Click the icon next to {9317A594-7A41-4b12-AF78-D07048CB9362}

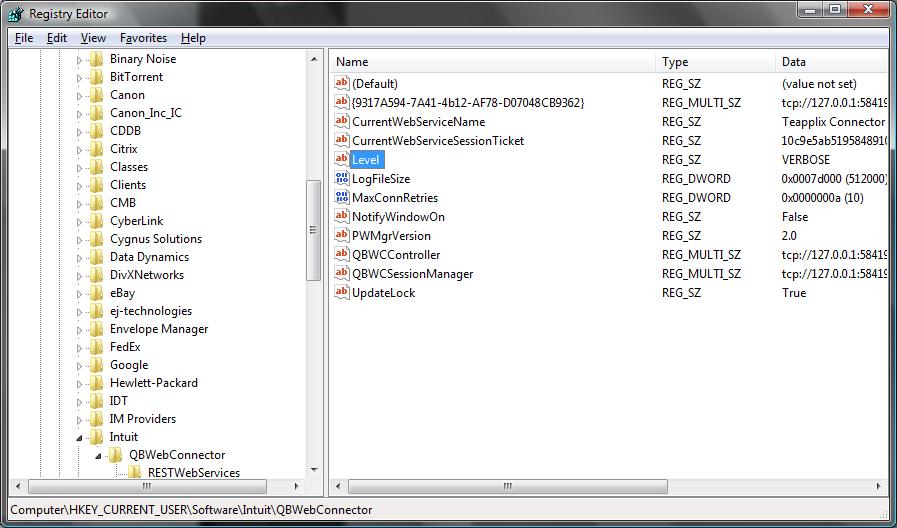click(342, 102)
